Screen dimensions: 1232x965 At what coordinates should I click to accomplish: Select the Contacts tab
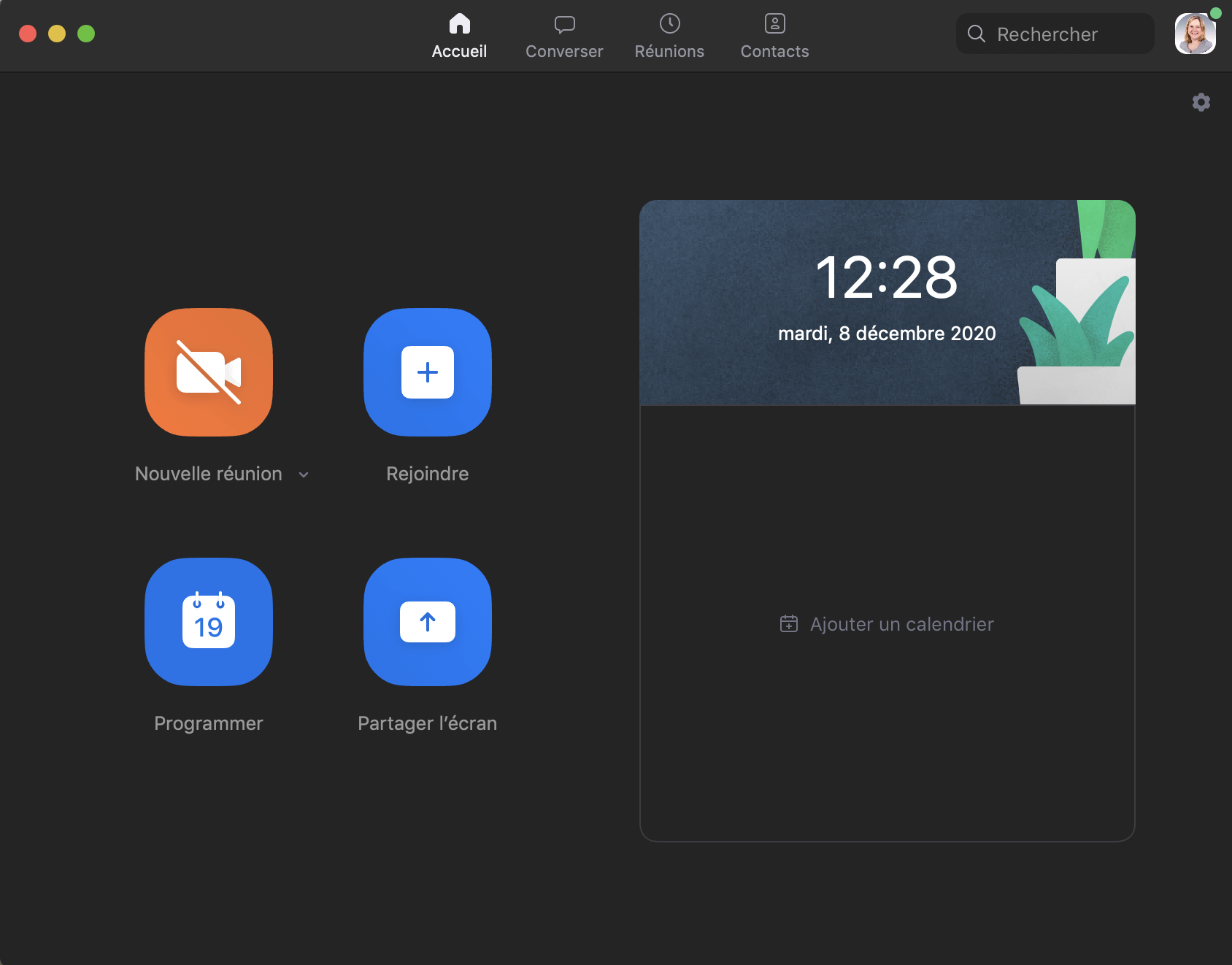point(774,36)
